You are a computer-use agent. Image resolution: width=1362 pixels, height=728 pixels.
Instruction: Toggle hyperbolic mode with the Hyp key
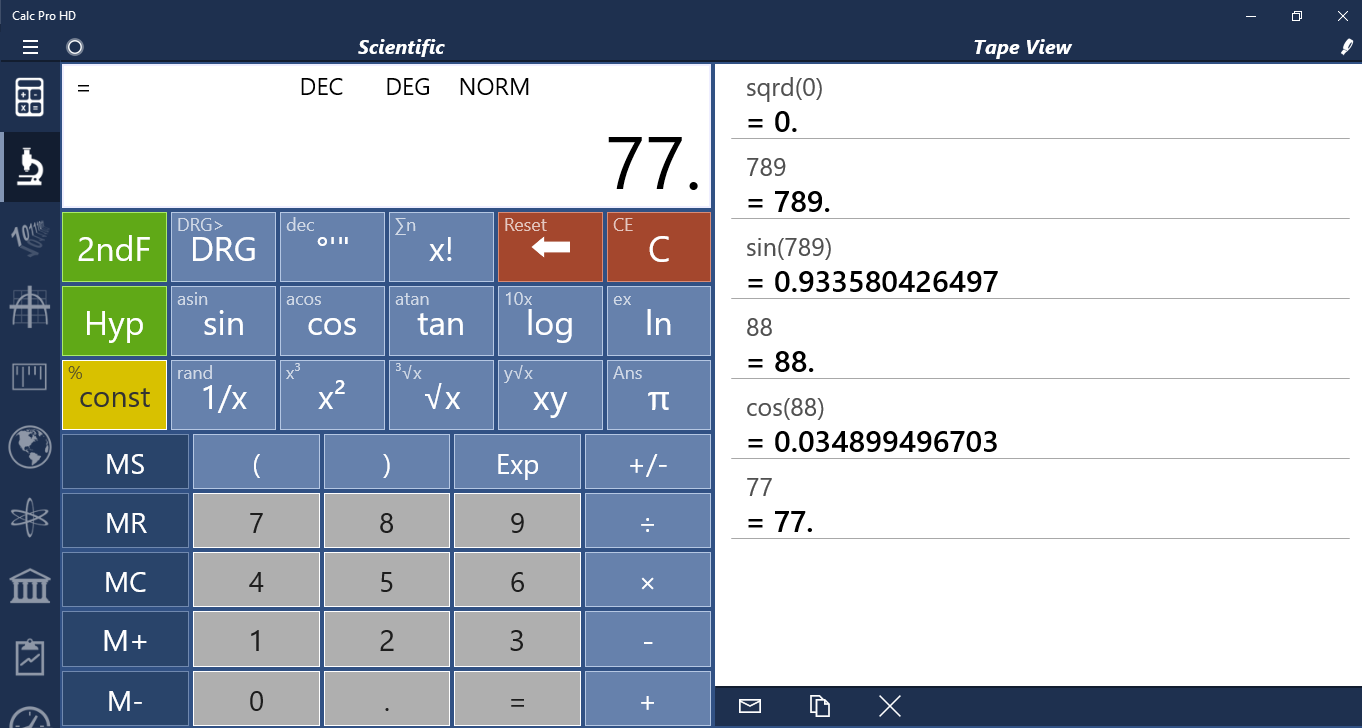tap(114, 320)
